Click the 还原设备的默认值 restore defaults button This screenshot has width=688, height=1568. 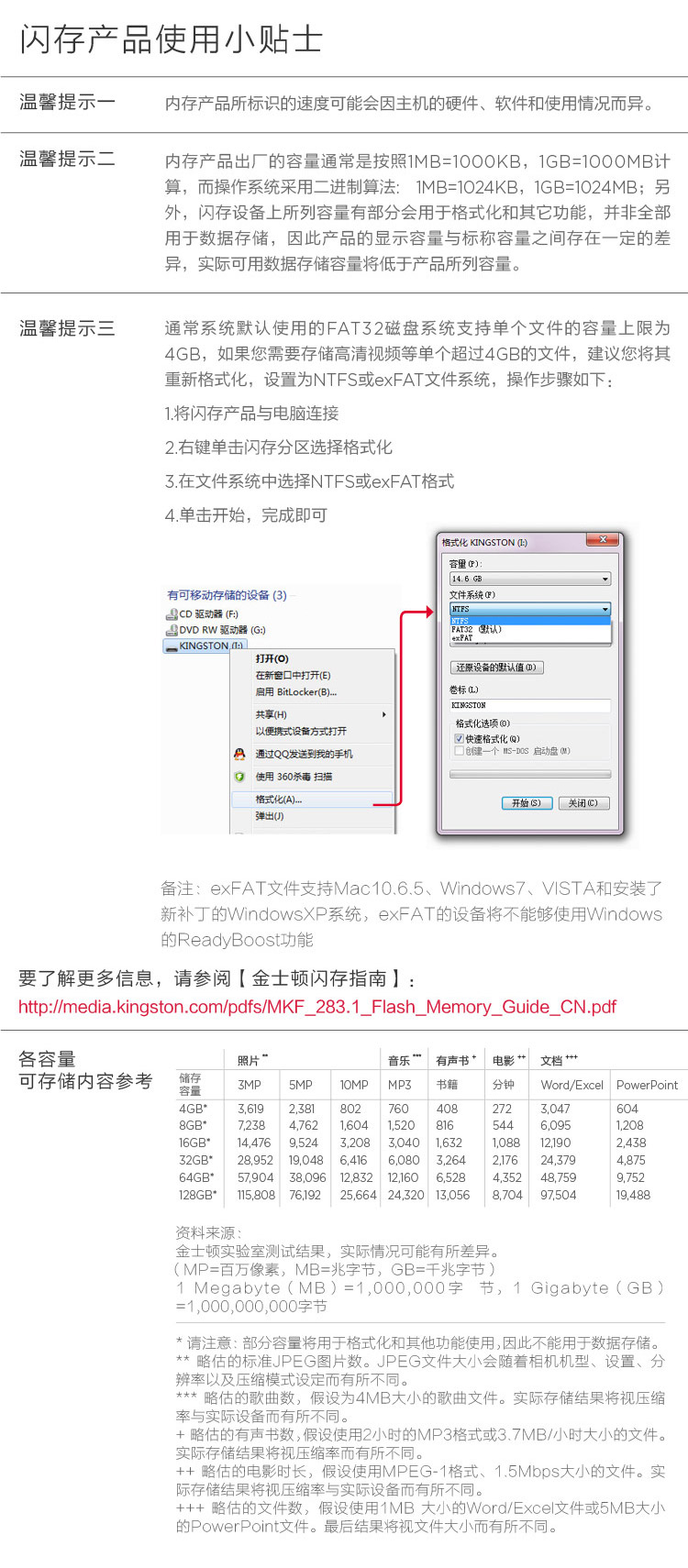pyautogui.click(x=496, y=668)
